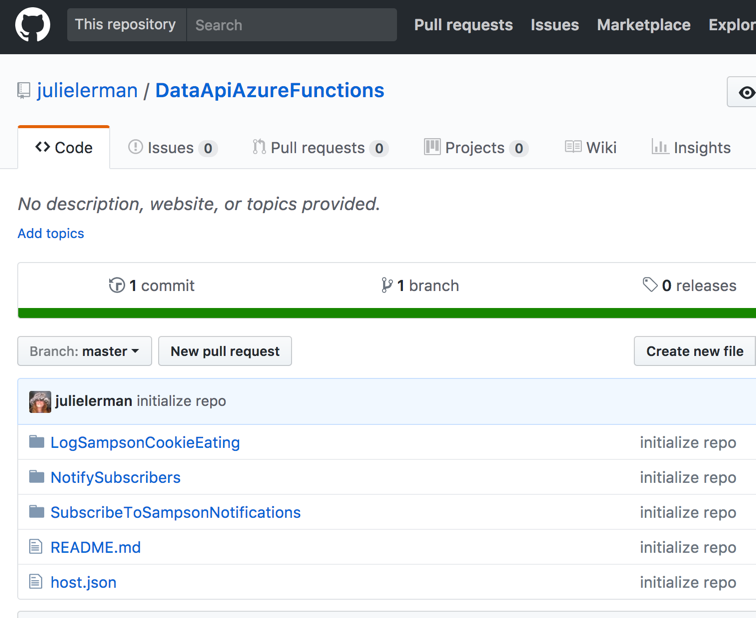Click the green language bar
This screenshot has height=618, width=756.
(386, 313)
